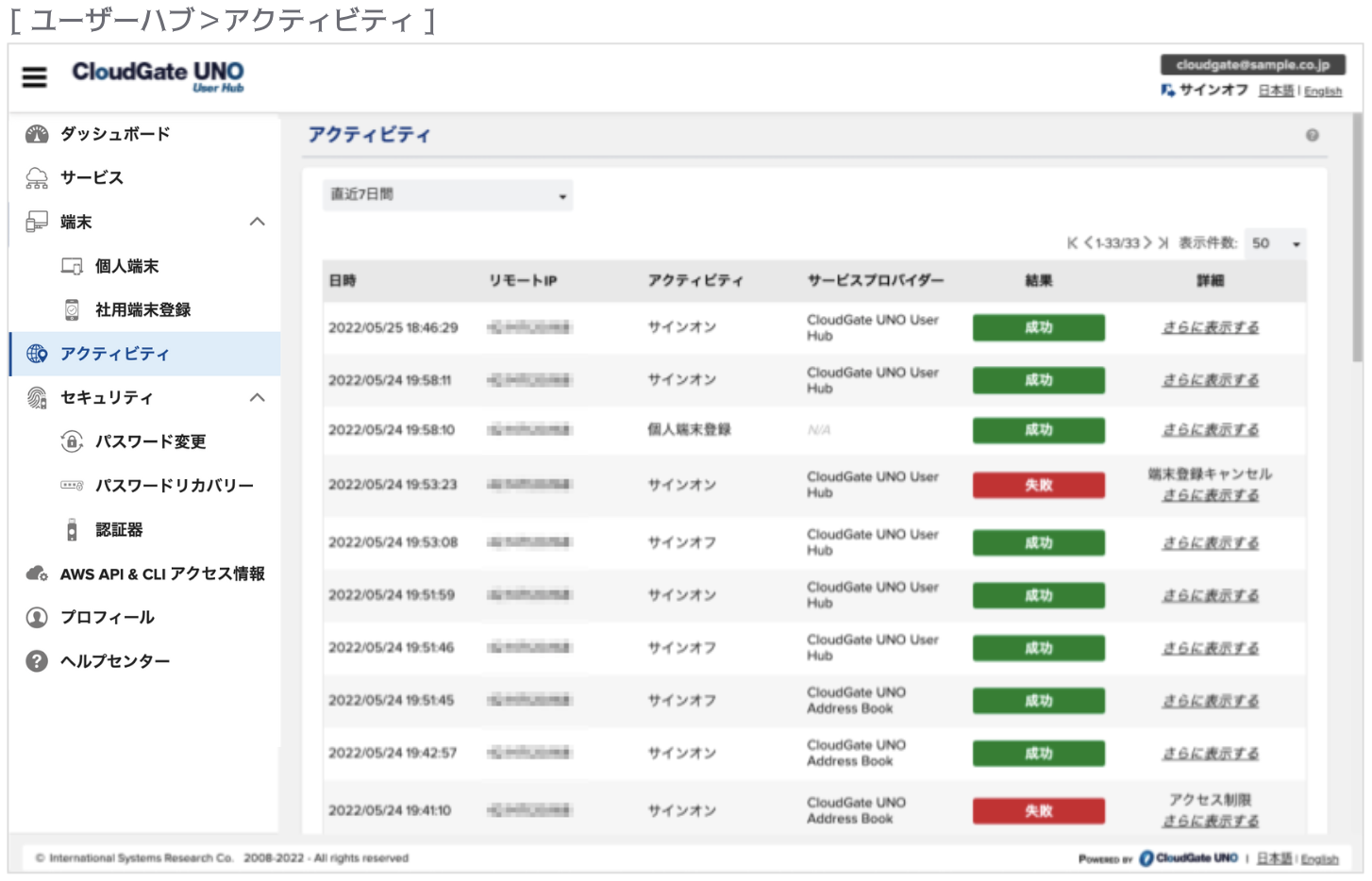Image resolution: width=1372 pixels, height=881 pixels.
Task: Click the 認証器 authenticator icon
Action: (72, 529)
